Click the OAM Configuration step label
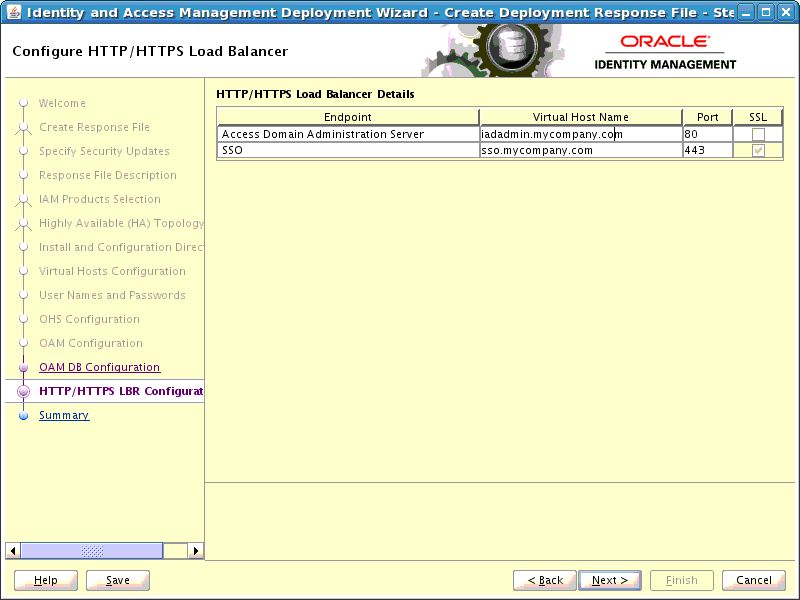The width and height of the screenshot is (800, 600). point(91,343)
